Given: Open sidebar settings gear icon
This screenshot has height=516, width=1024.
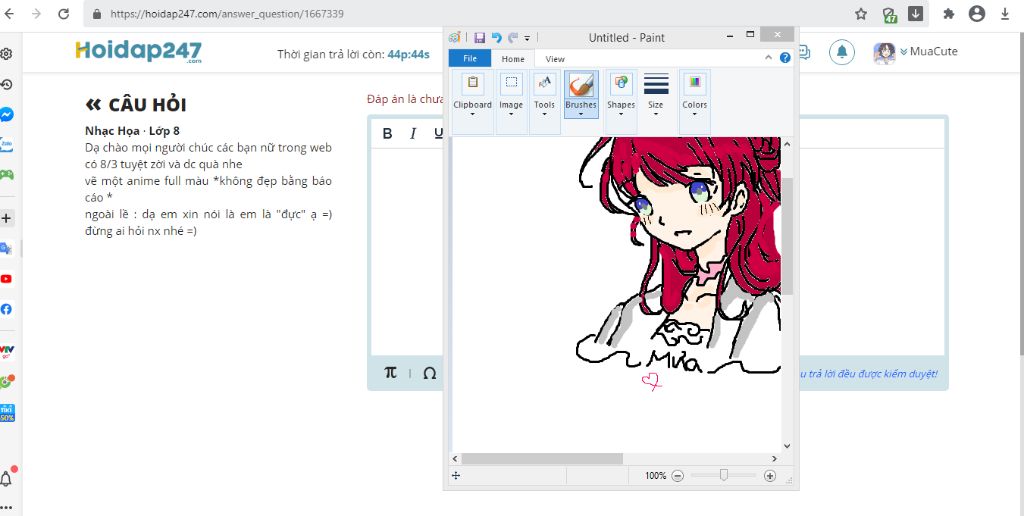Looking at the screenshot, I should (x=6, y=54).
